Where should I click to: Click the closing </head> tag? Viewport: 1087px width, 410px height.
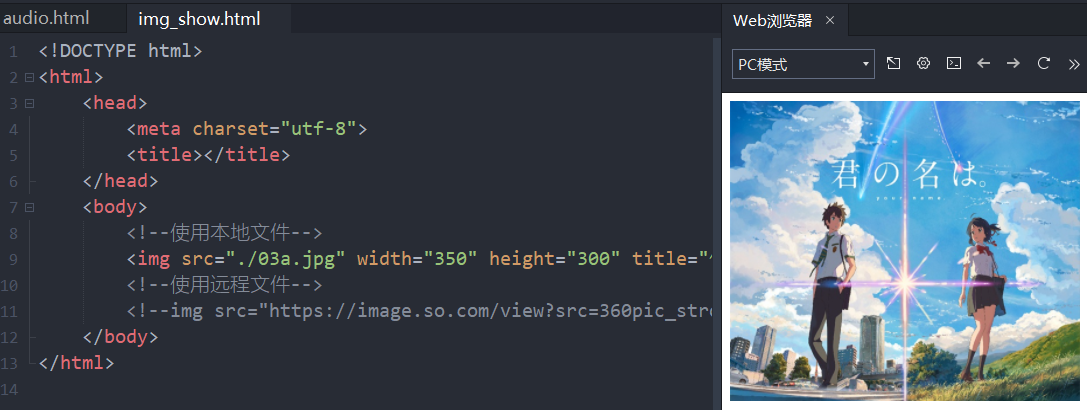[121, 180]
